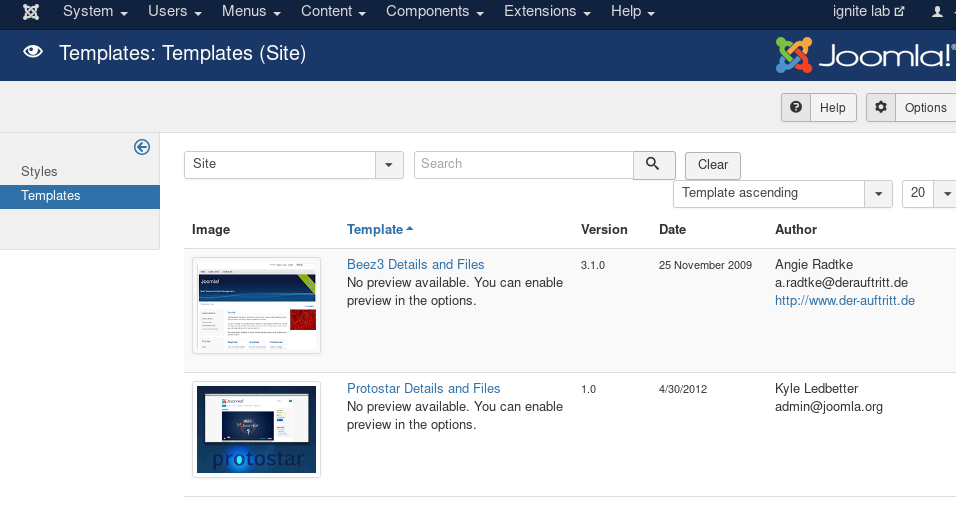Open the ignite lab site link
This screenshot has width=956, height=521.
(x=868, y=12)
